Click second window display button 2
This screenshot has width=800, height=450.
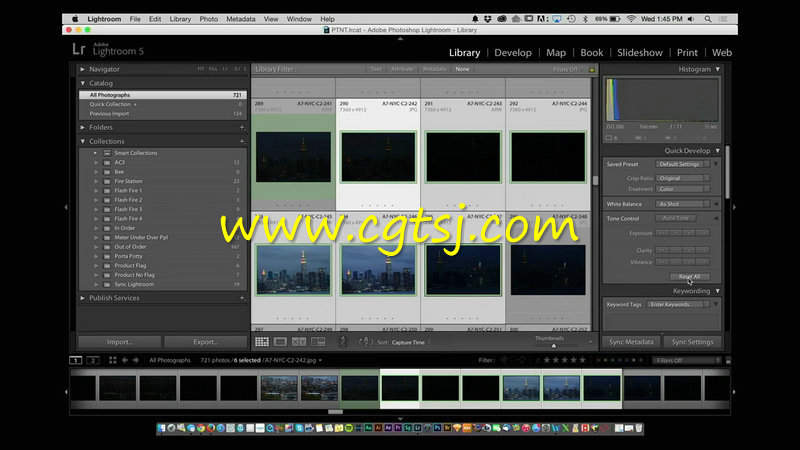coord(93,360)
